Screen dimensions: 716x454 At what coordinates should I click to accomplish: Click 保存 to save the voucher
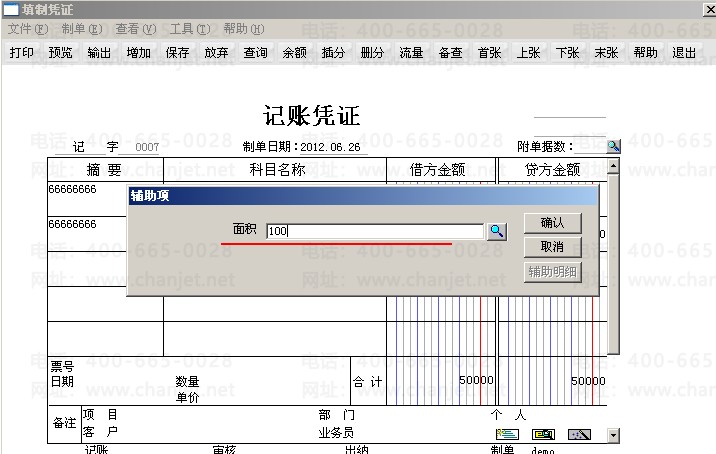click(x=178, y=53)
